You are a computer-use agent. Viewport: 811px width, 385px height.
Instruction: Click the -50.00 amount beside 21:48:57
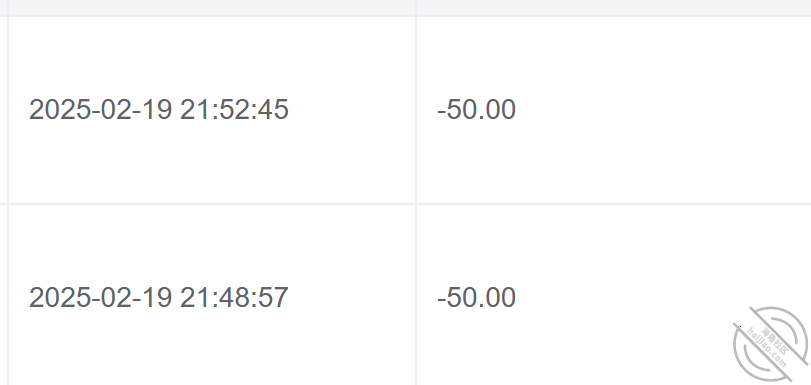point(476,298)
